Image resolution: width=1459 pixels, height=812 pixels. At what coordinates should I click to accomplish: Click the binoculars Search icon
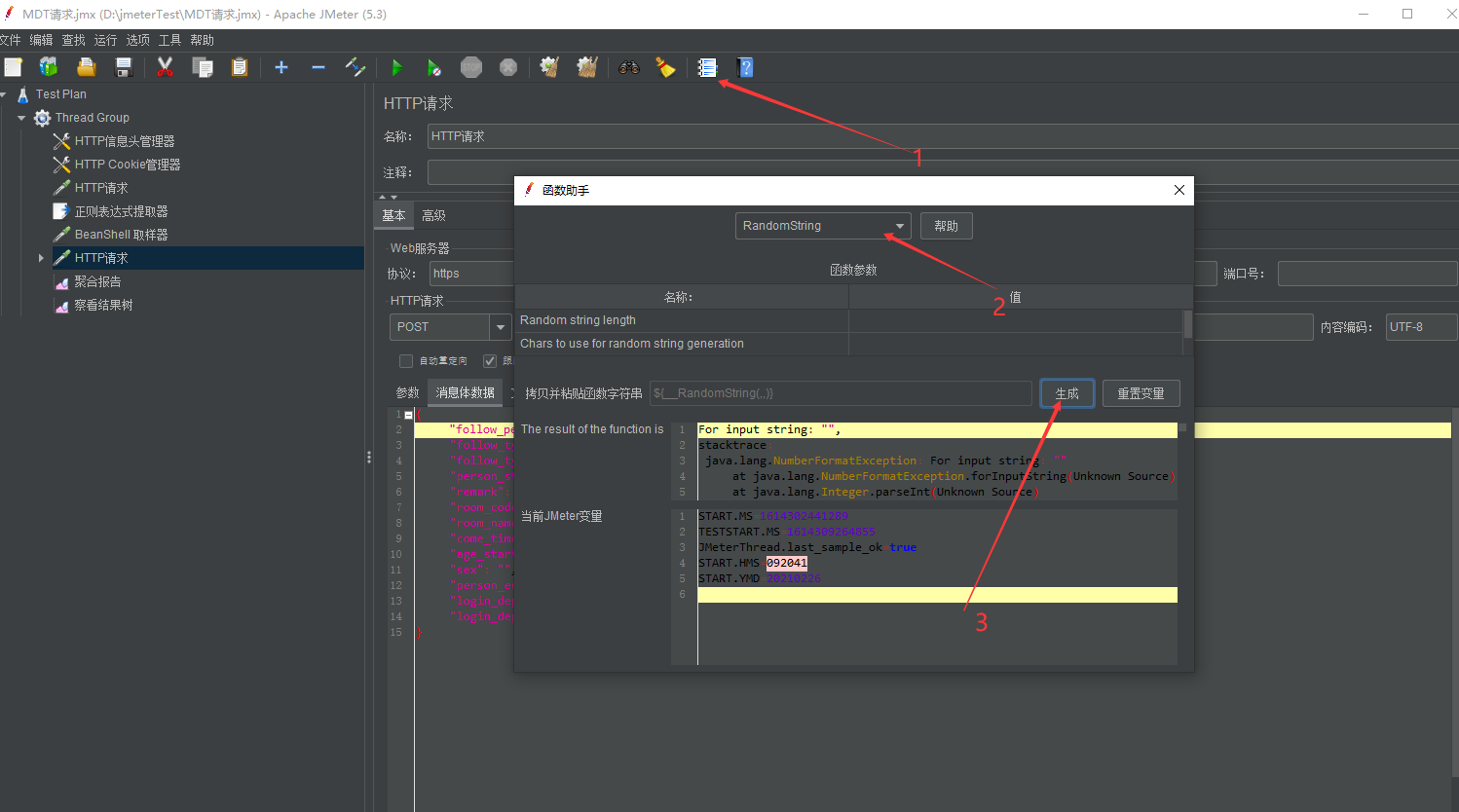[629, 67]
